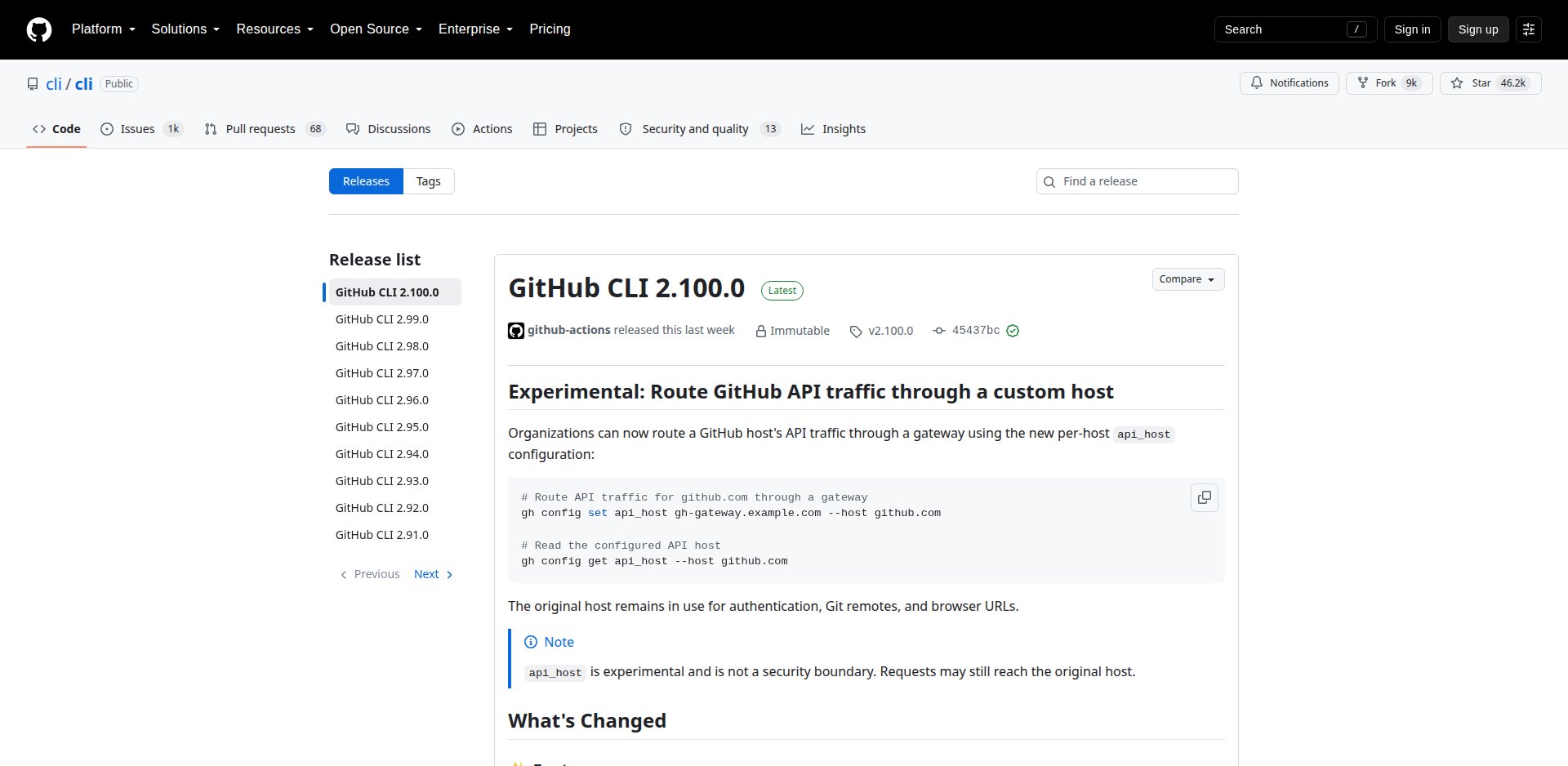Open the Pull requests tab

265,129
